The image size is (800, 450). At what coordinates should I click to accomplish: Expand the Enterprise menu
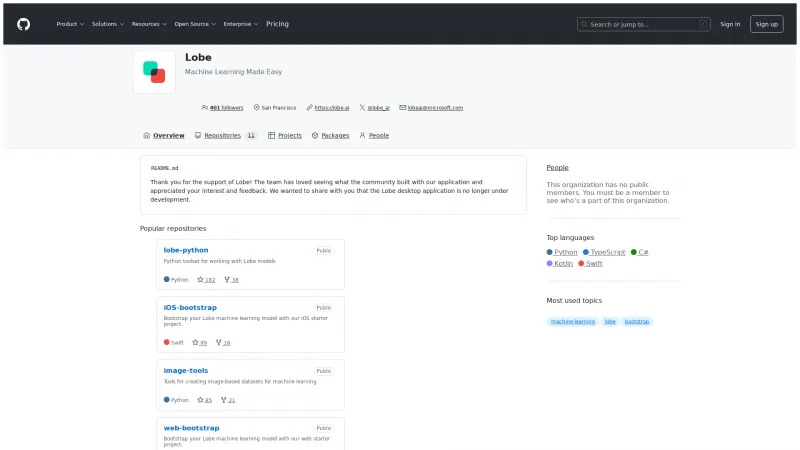coord(240,24)
